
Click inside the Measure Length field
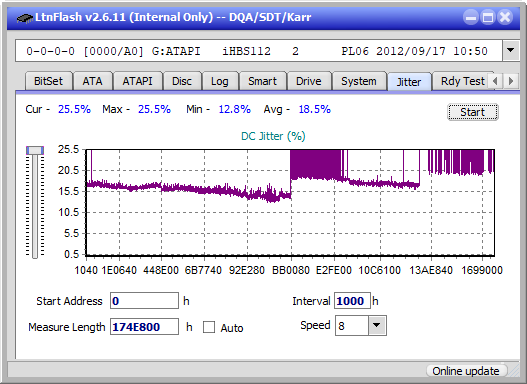coord(144,327)
